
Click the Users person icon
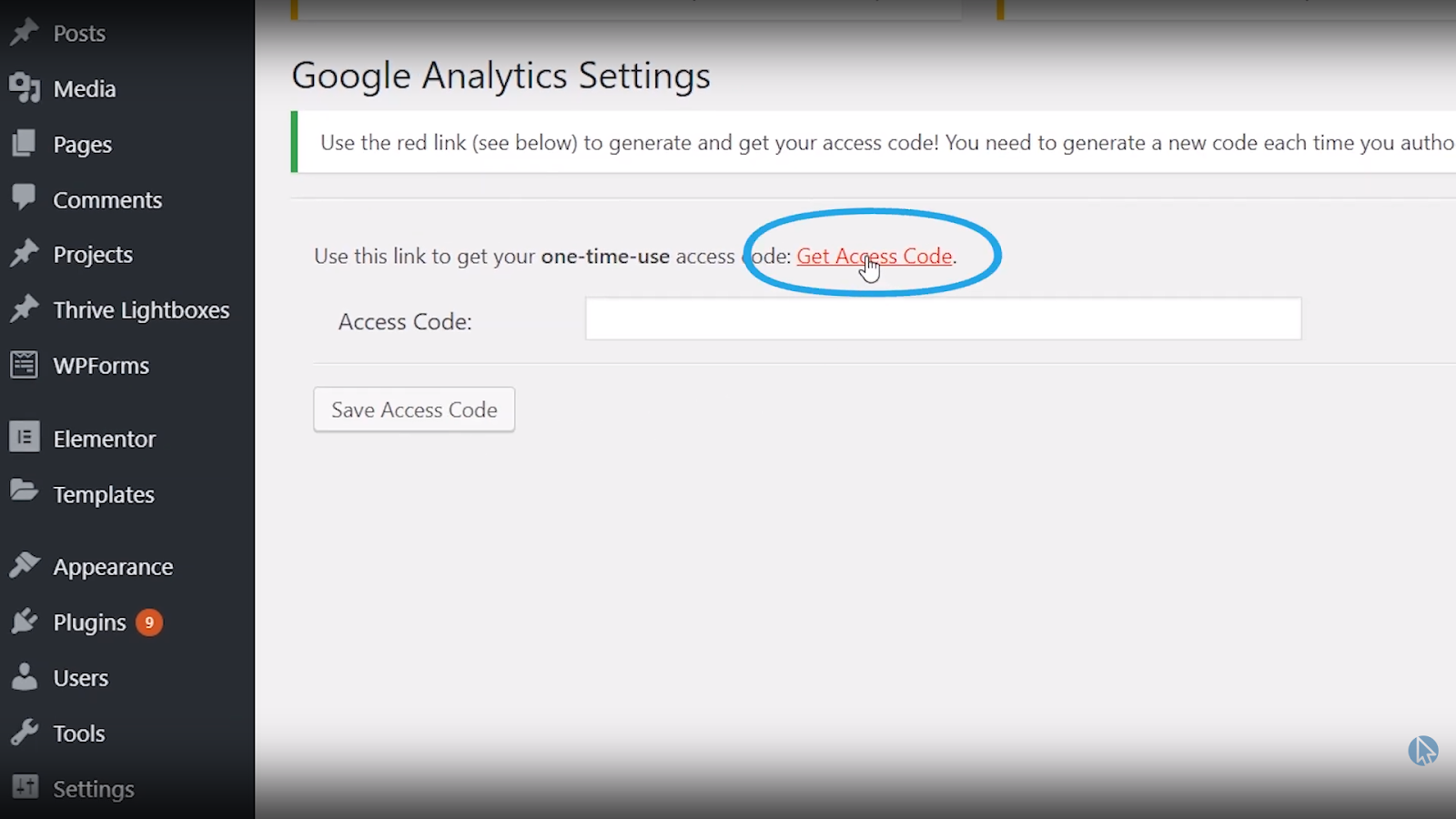(x=25, y=677)
